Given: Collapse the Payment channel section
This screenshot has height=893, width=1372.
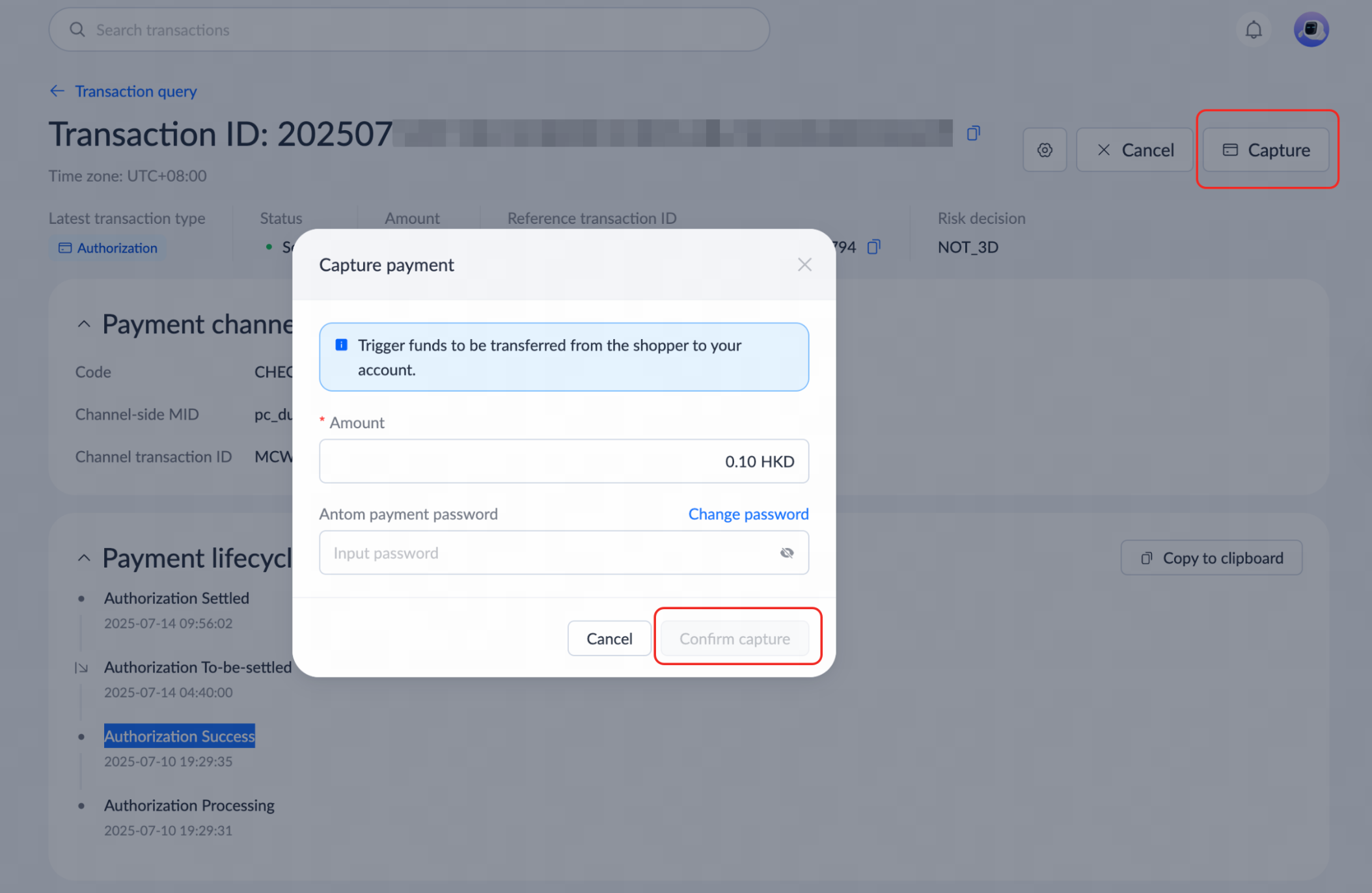Looking at the screenshot, I should 84,324.
